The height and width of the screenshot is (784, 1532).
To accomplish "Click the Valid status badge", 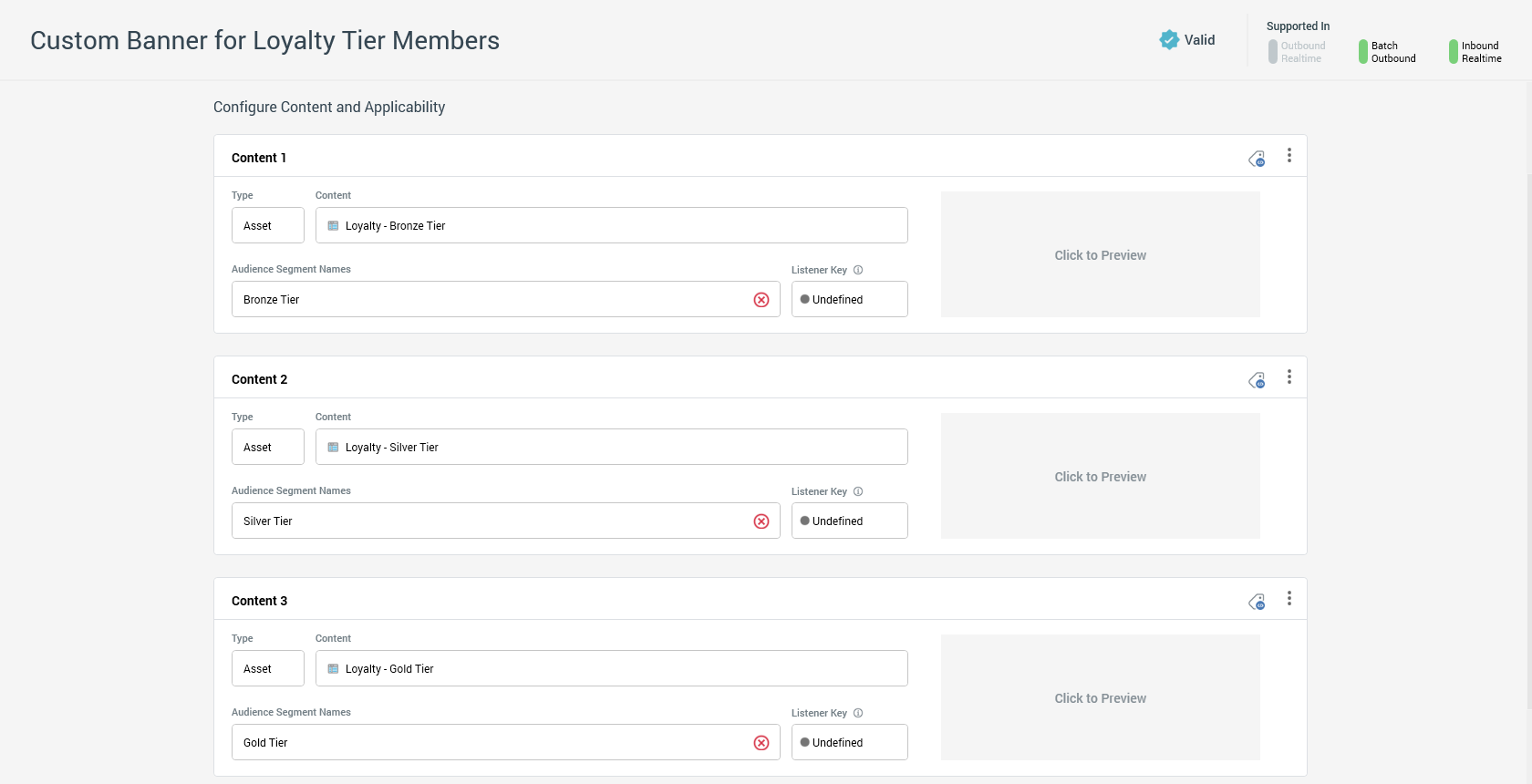I will coord(1187,40).
